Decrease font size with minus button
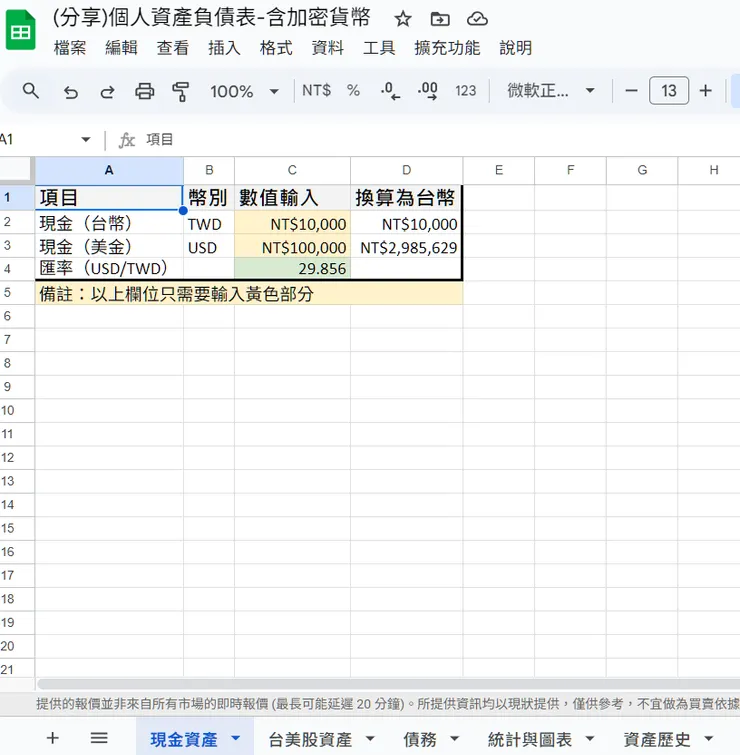This screenshot has height=755, width=740. (631, 91)
